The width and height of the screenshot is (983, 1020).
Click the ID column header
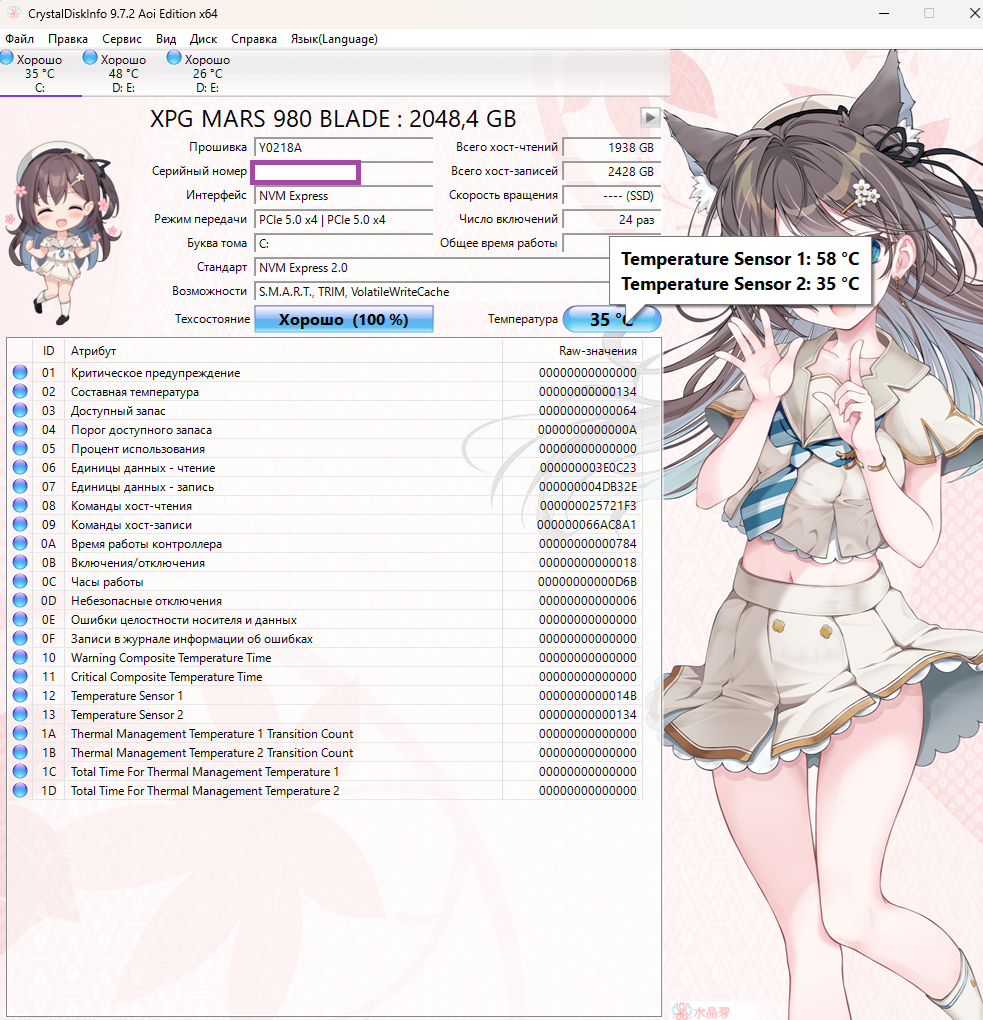click(48, 351)
